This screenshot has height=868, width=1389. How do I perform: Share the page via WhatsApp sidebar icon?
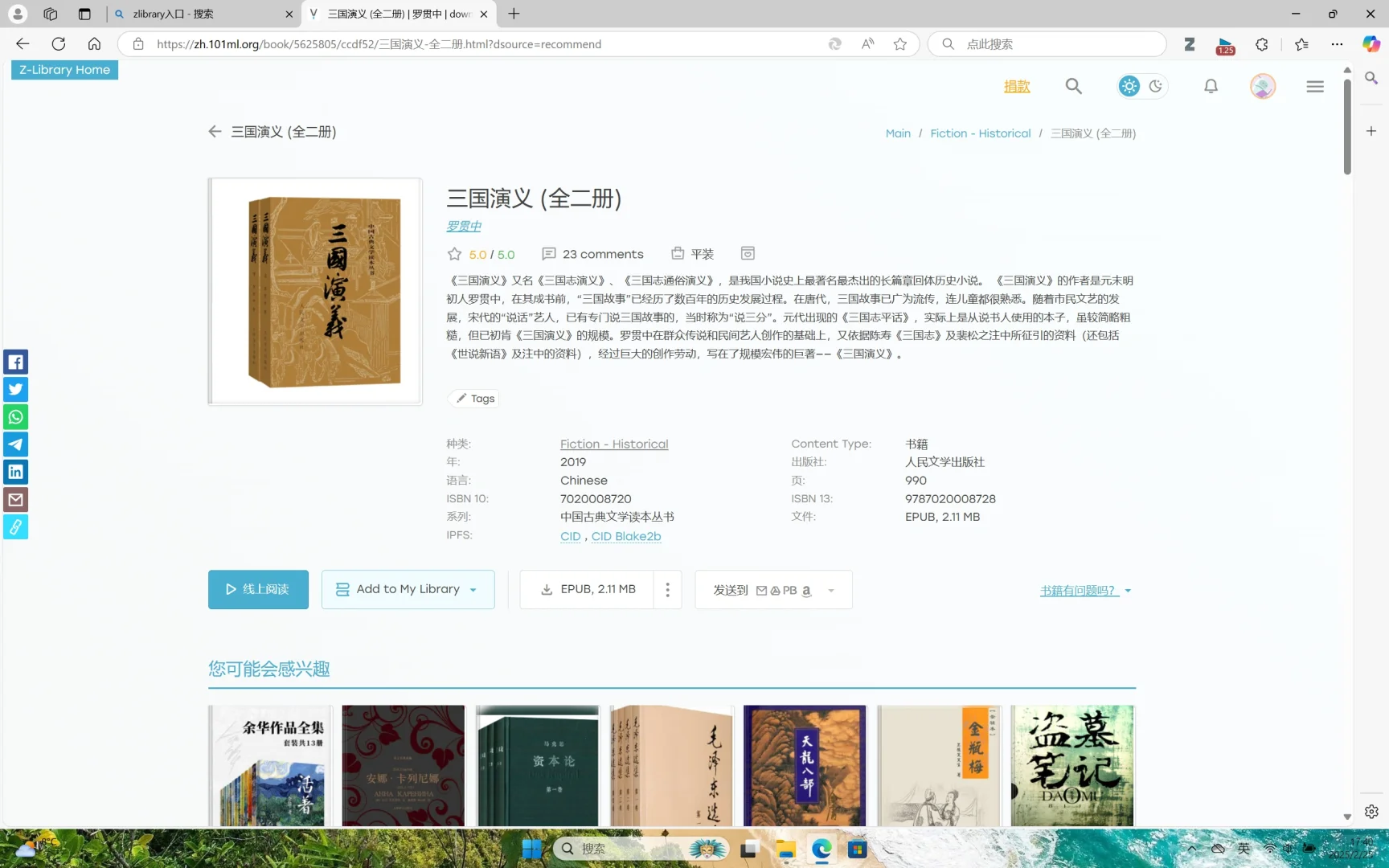click(15, 417)
